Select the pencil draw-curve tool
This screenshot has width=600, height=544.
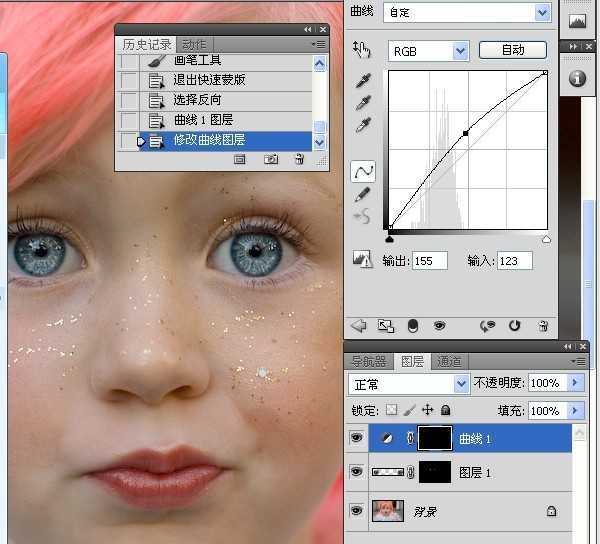point(363,194)
